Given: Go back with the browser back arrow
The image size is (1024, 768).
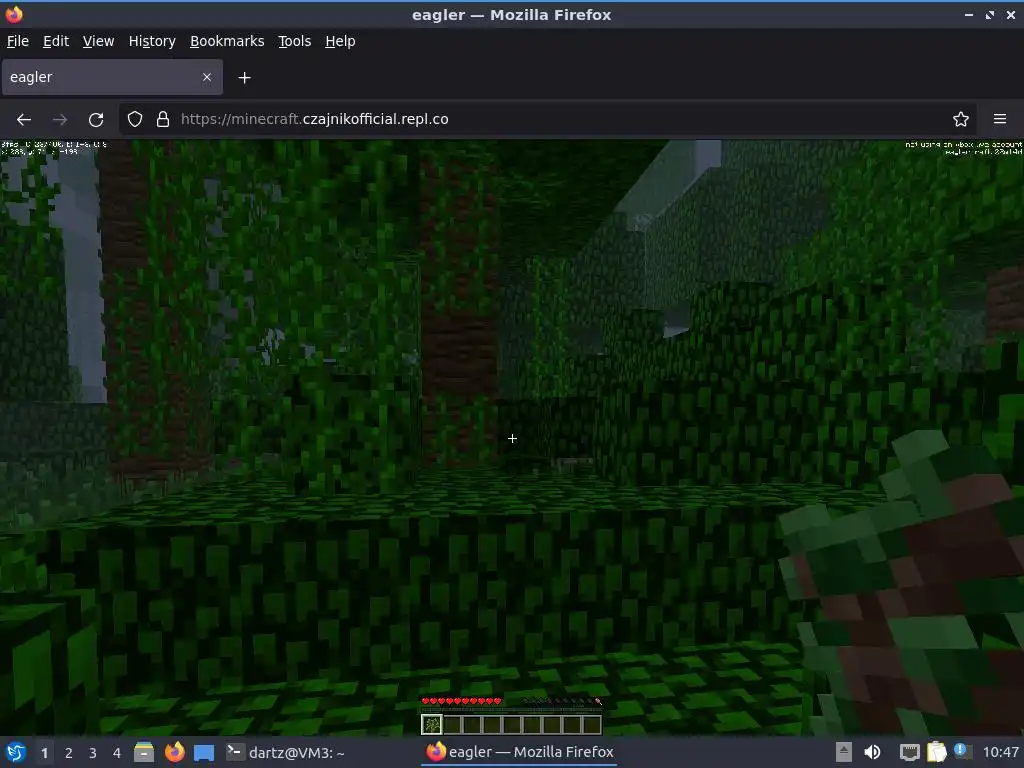Looking at the screenshot, I should [24, 120].
